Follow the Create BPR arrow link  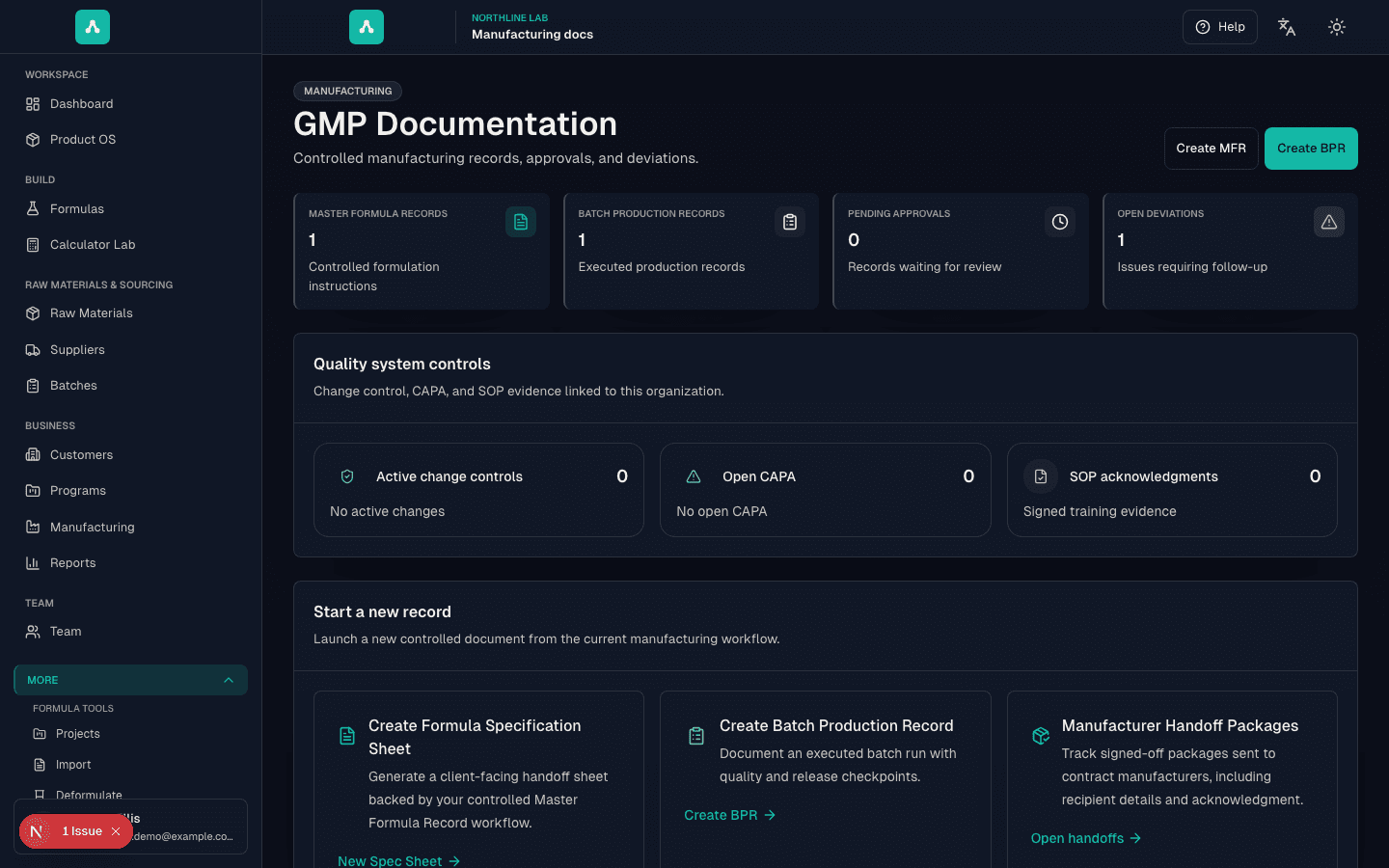pyautogui.click(x=730, y=815)
